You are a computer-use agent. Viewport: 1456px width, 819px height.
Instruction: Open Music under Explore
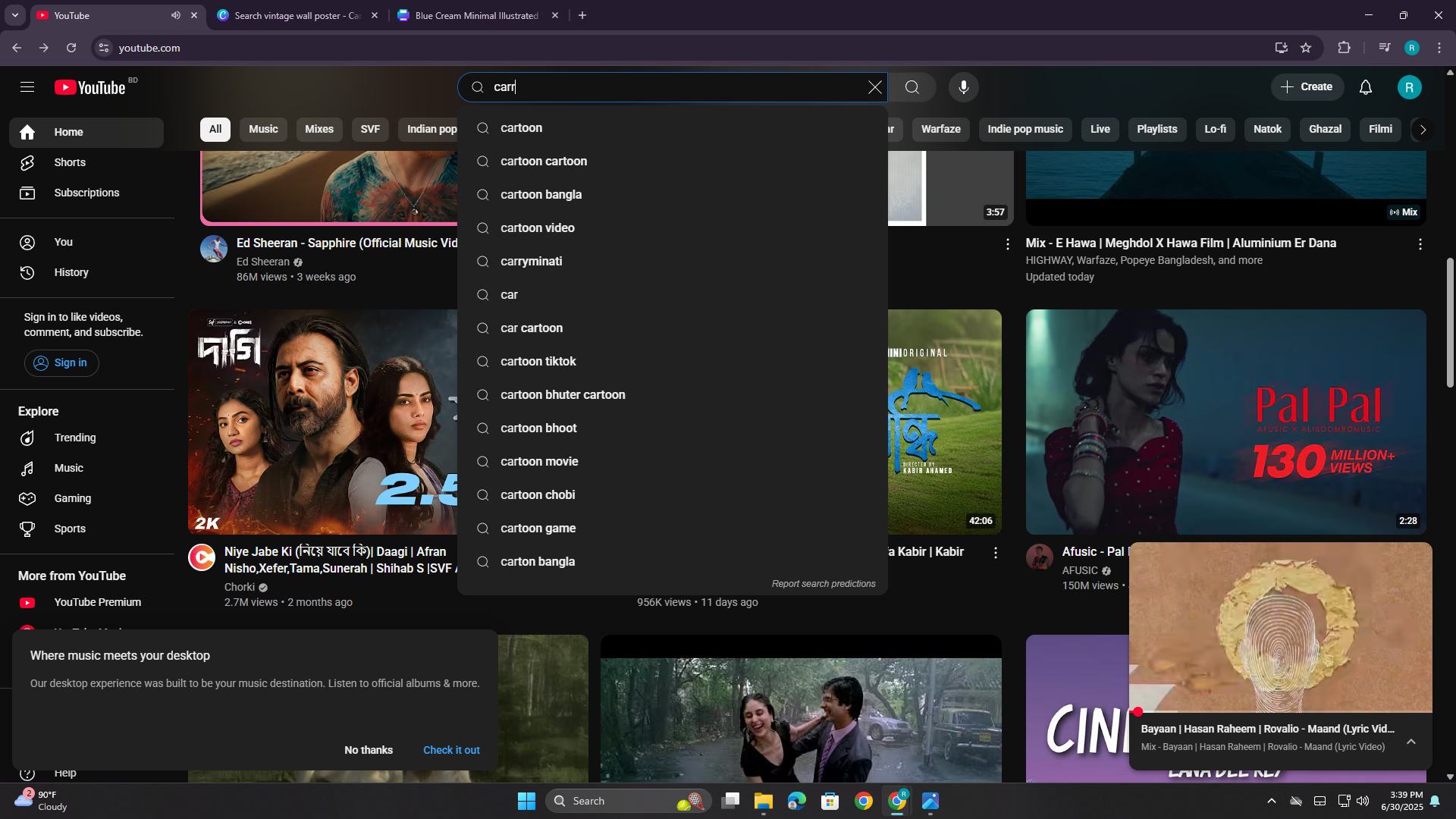coord(86,468)
